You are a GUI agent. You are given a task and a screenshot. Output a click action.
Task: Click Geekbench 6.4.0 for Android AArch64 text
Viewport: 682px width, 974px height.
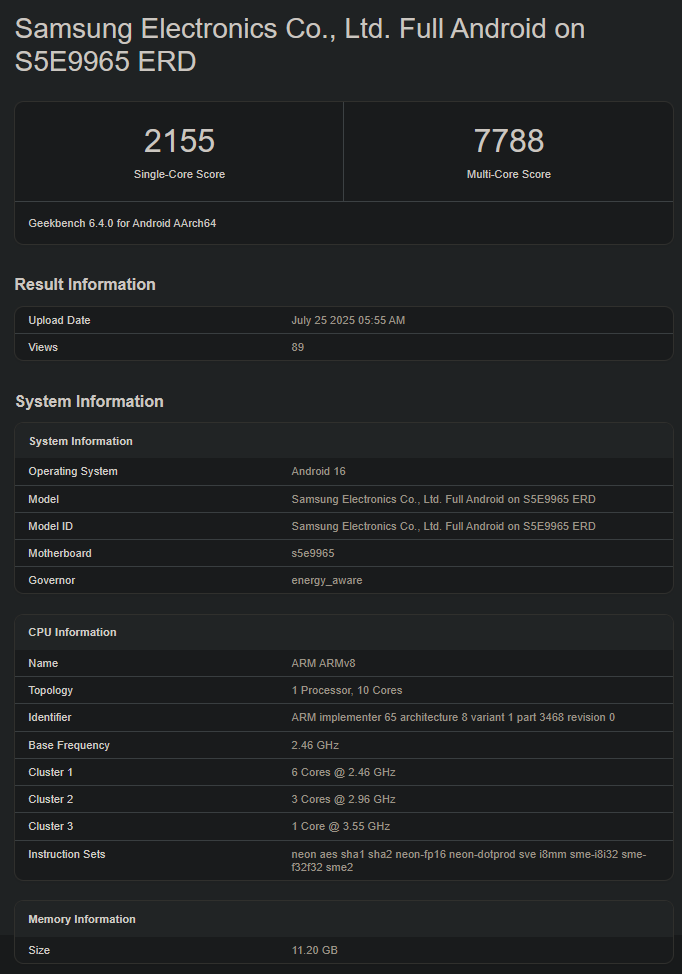pyautogui.click(x=122, y=223)
